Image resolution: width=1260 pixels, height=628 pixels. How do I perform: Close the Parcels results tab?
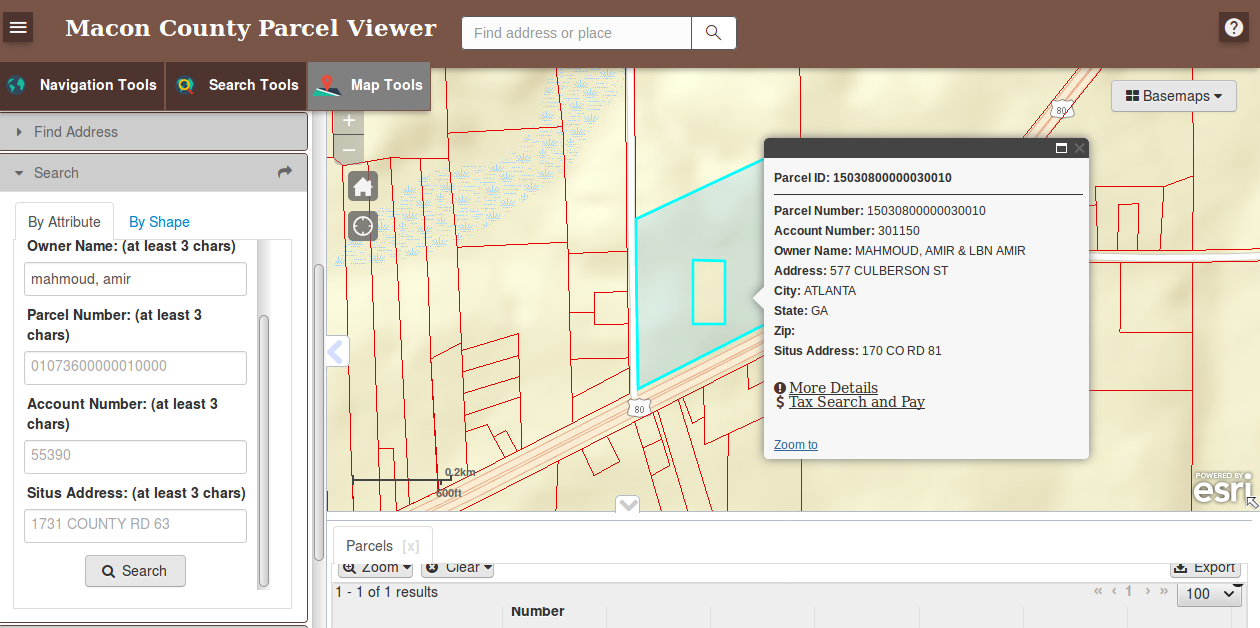410,546
